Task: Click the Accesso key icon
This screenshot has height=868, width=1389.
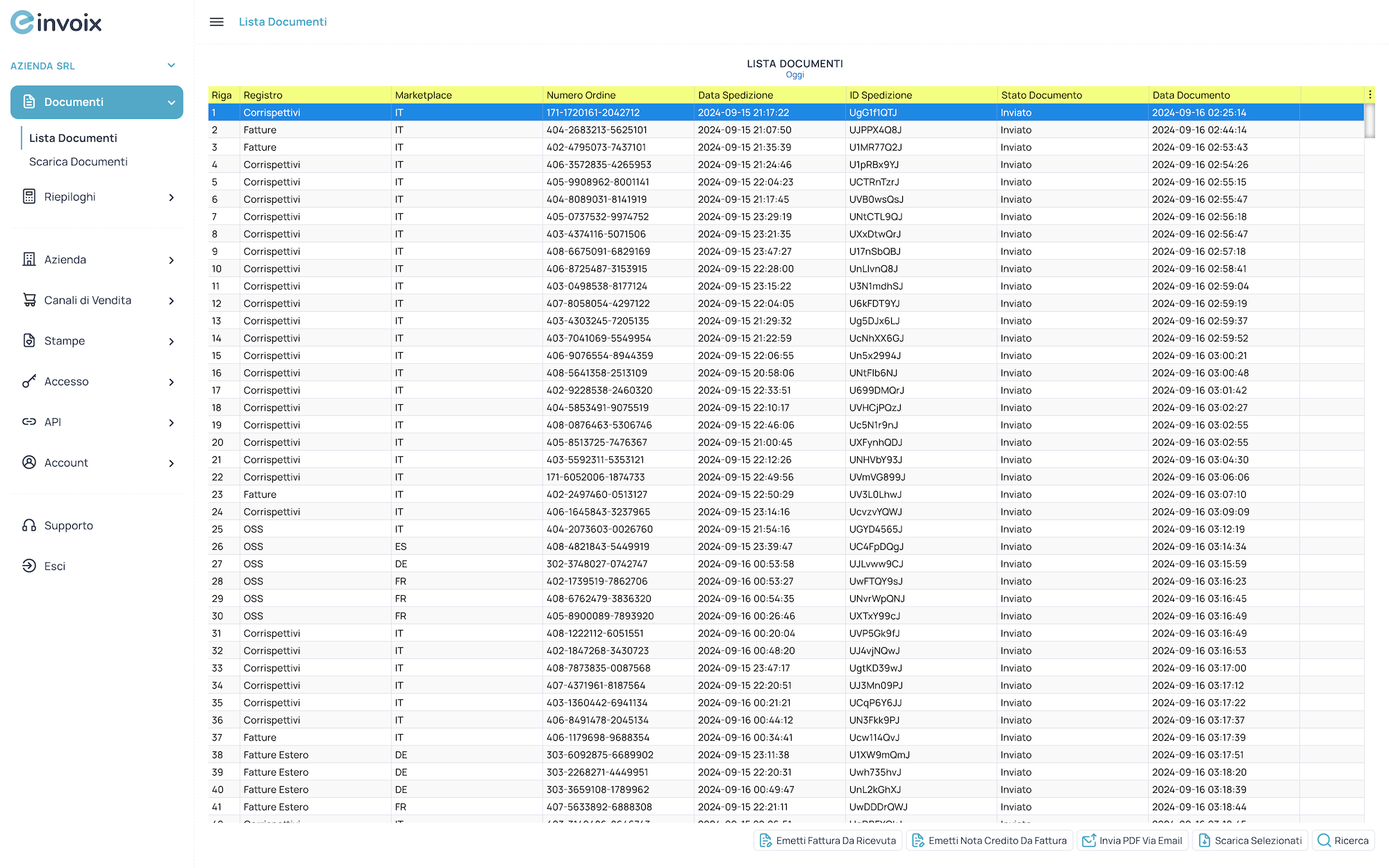Action: pyautogui.click(x=28, y=381)
